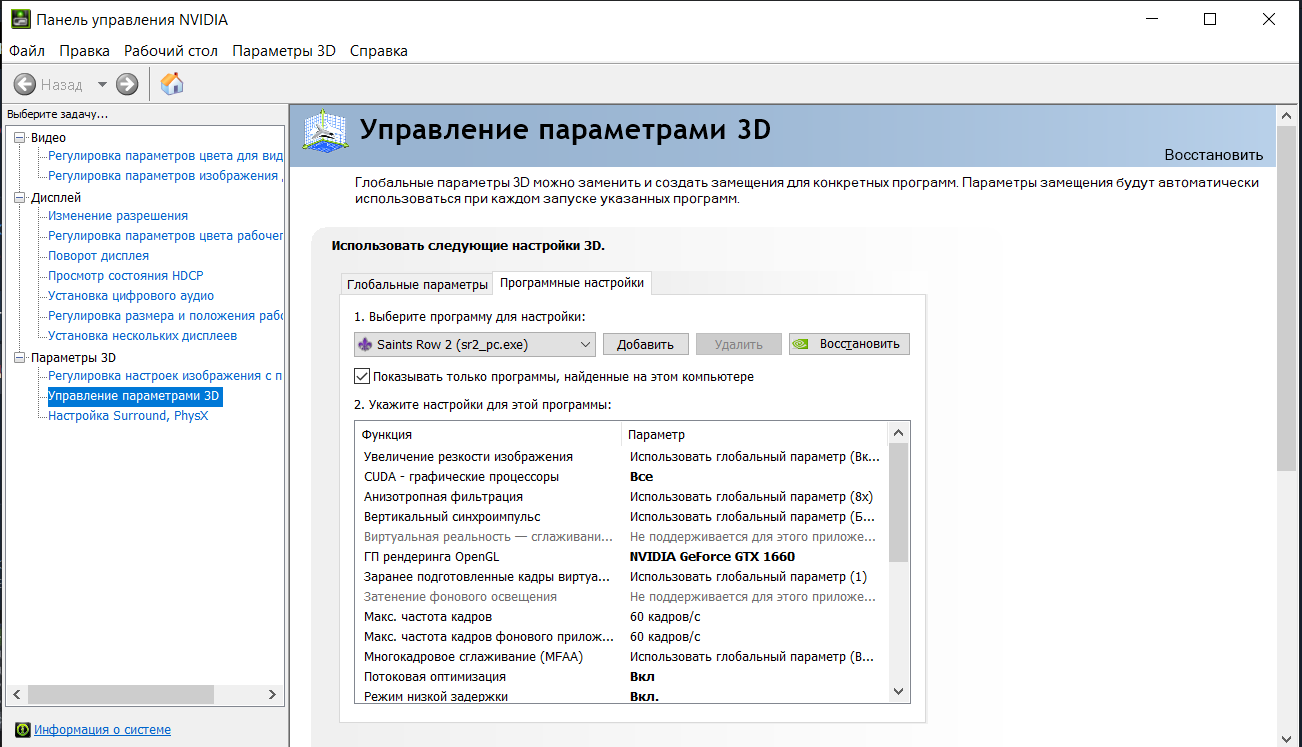Open the Saints Row 2 program dropdown
The width and height of the screenshot is (1302, 747).
pyautogui.click(x=475, y=344)
